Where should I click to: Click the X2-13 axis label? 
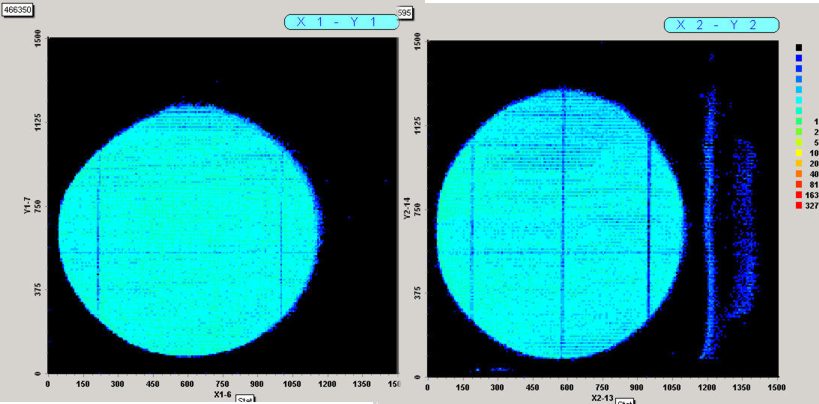602,396
